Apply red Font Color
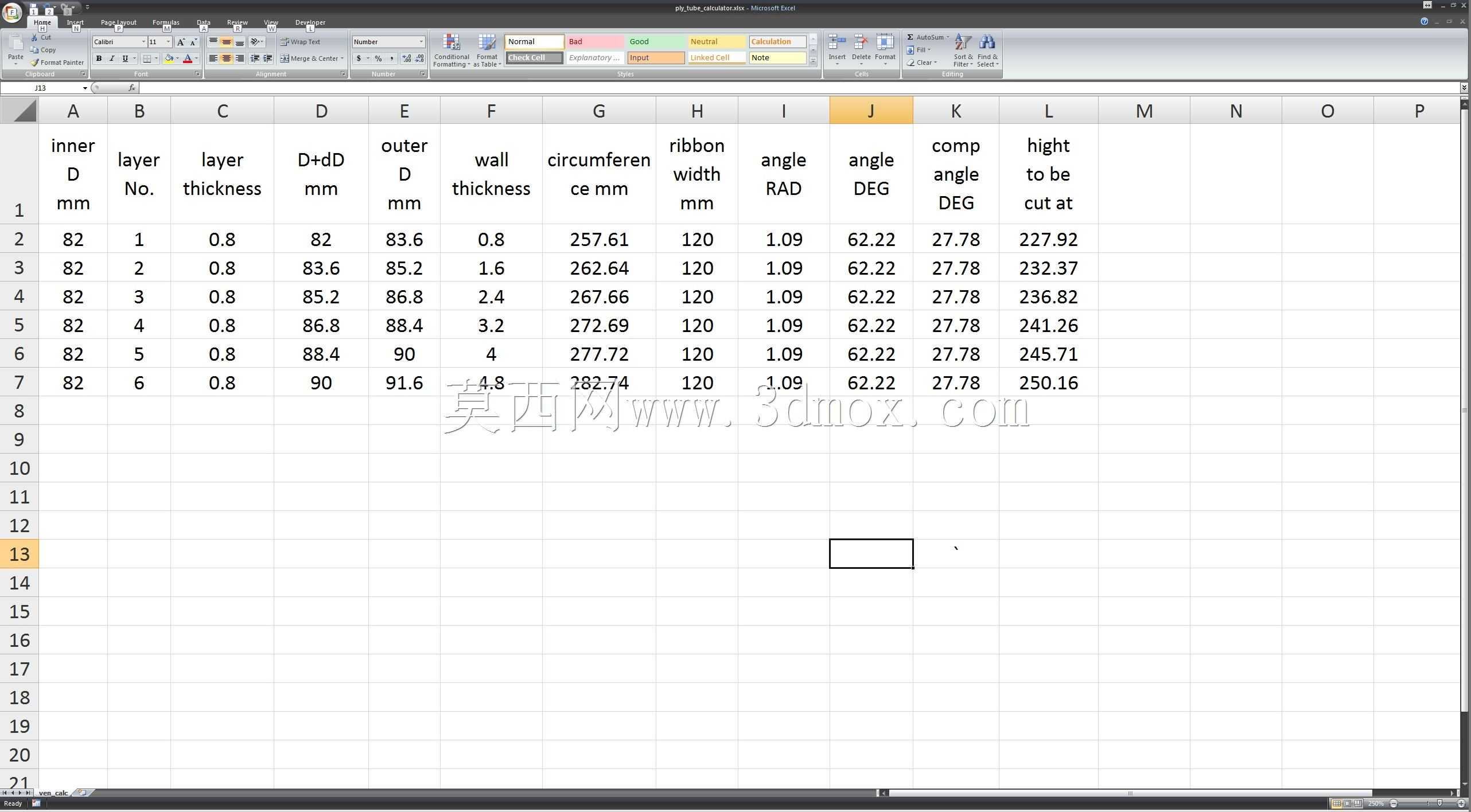The width and height of the screenshot is (1471, 812). (187, 58)
